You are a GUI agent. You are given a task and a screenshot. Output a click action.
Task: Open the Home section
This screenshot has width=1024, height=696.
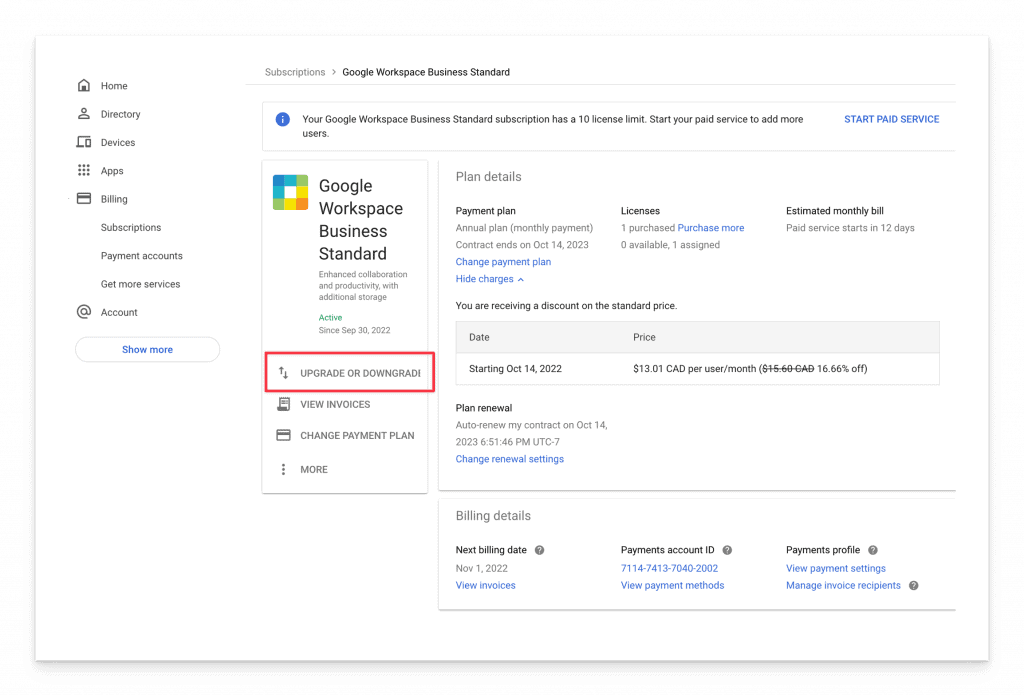(x=114, y=86)
